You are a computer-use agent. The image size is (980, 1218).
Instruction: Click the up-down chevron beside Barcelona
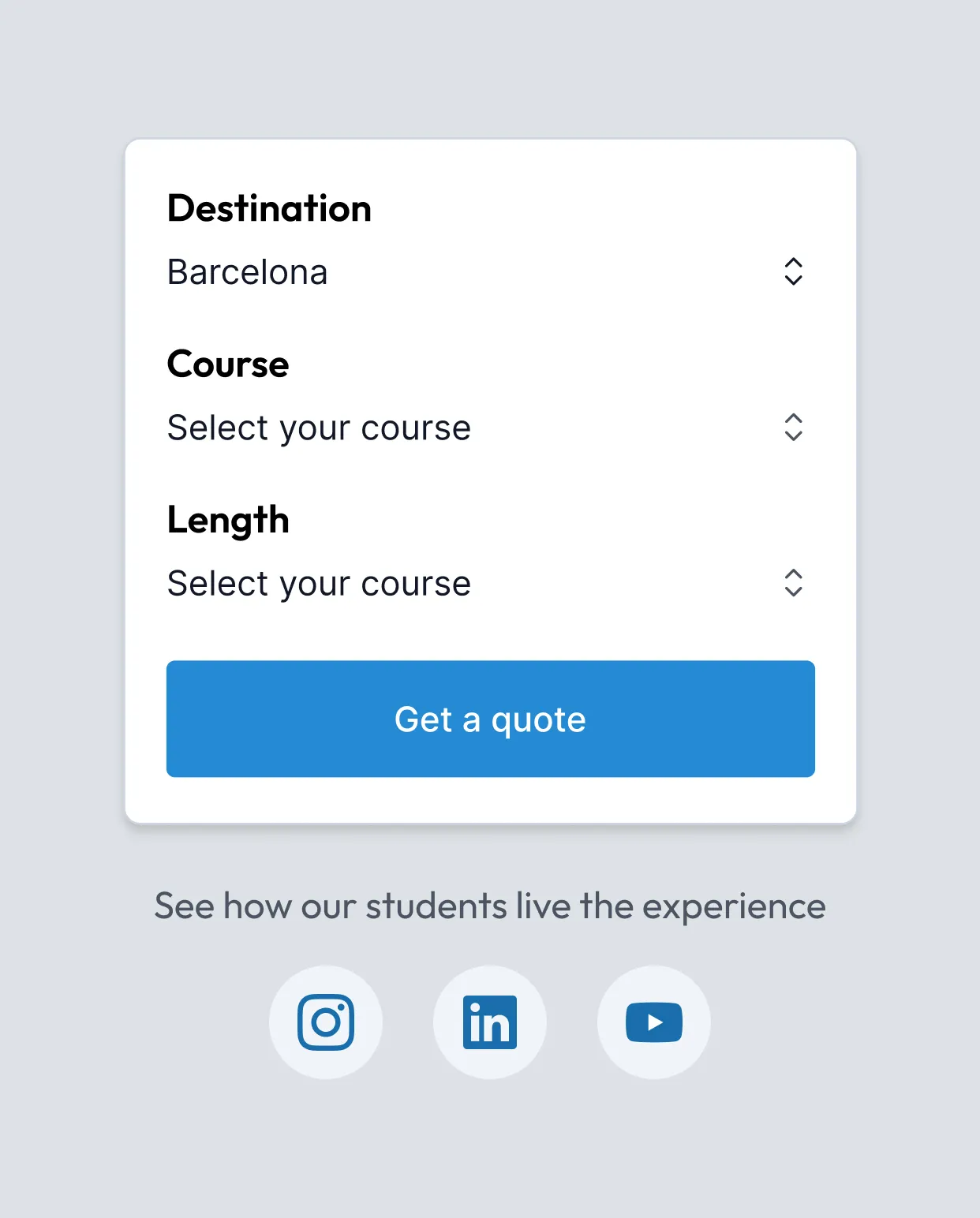793,271
